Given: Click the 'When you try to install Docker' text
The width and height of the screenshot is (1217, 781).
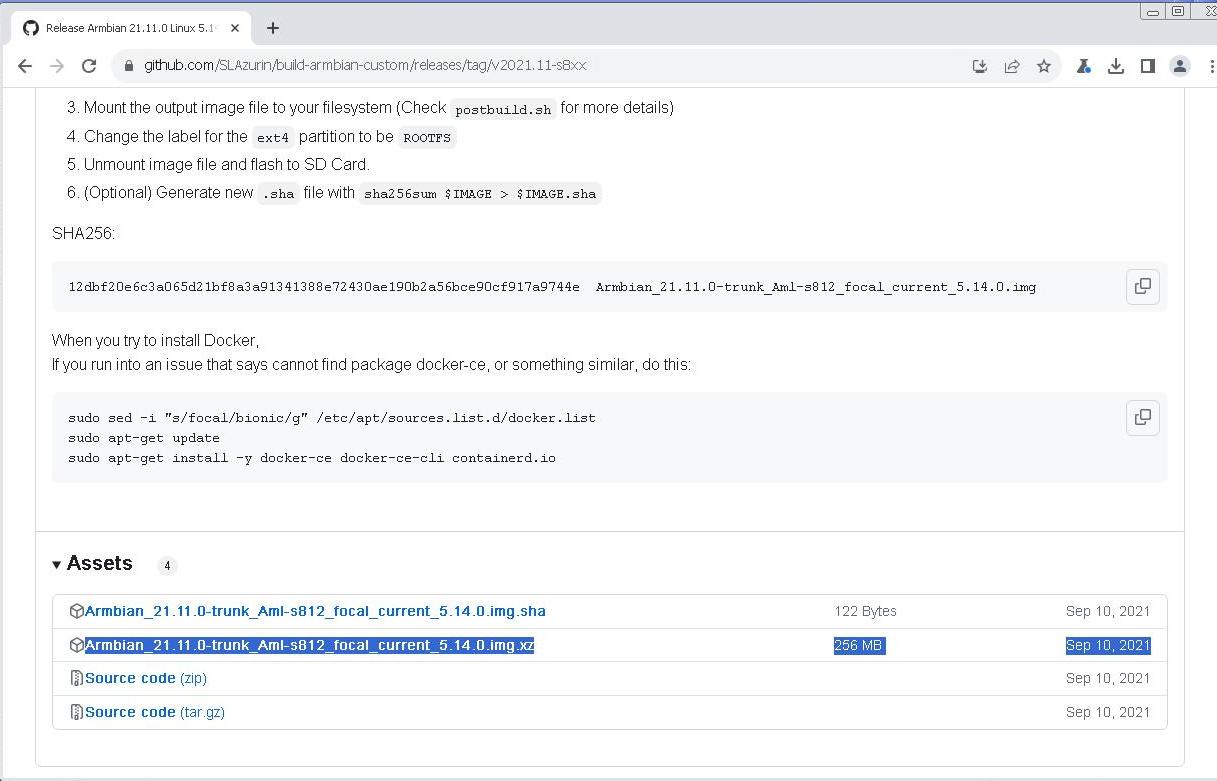Looking at the screenshot, I should pyautogui.click(x=155, y=341).
